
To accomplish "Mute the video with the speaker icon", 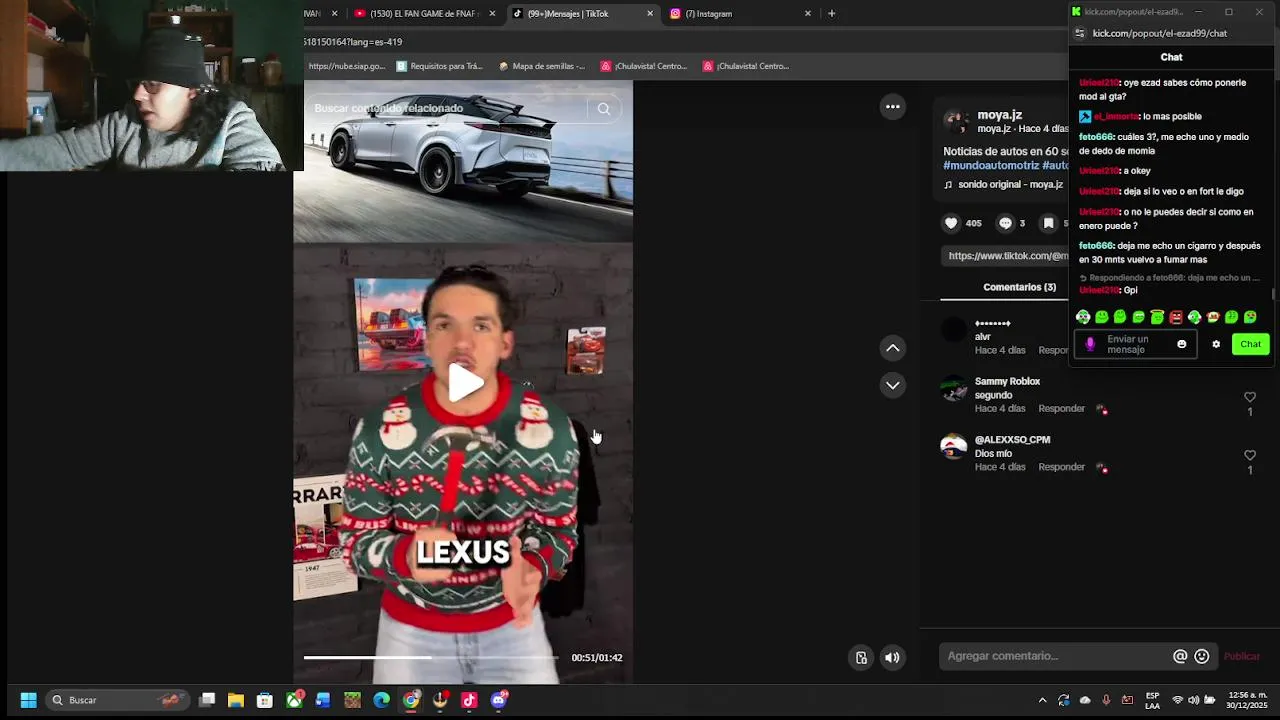I will [x=892, y=657].
